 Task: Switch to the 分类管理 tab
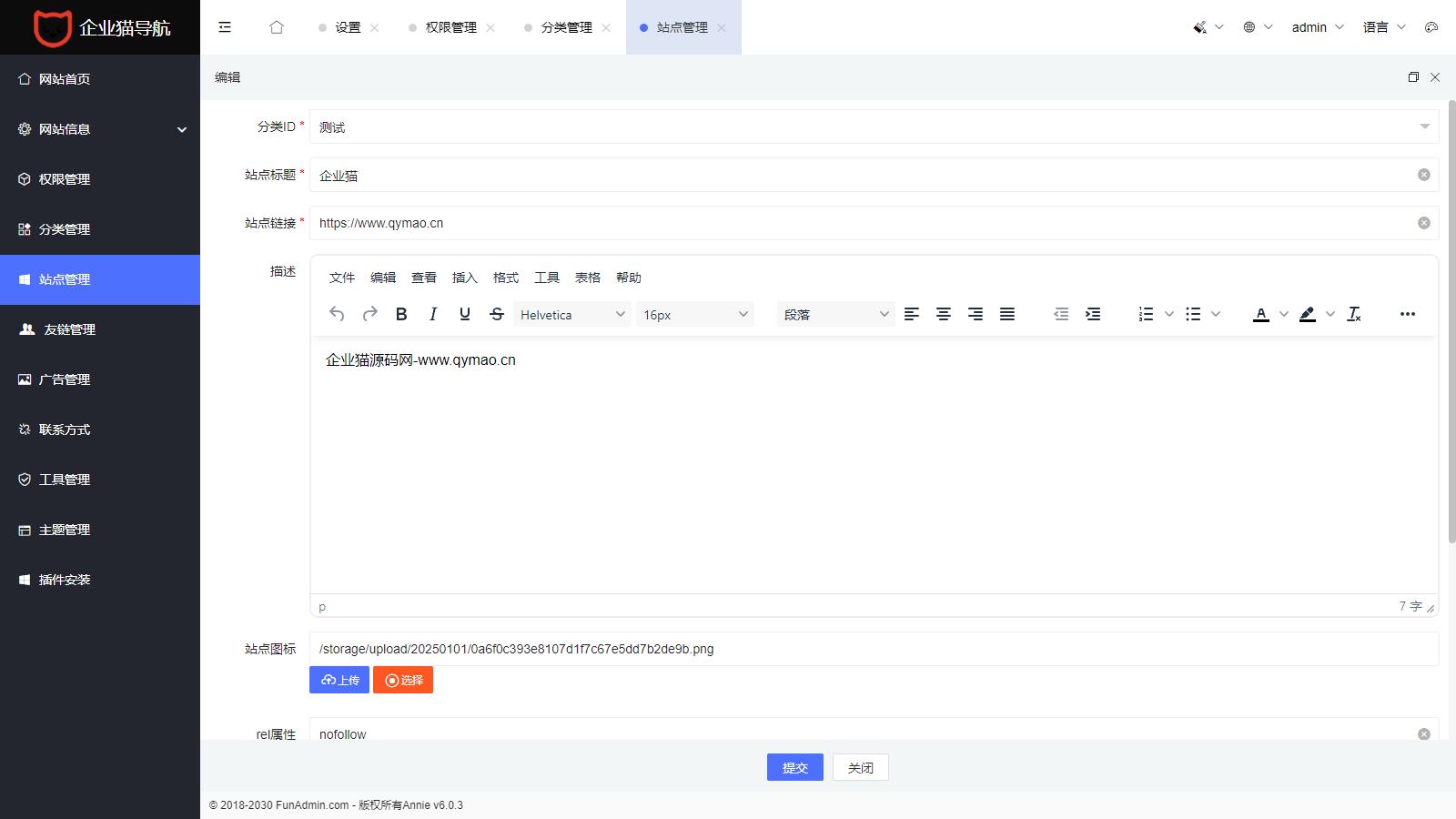pyautogui.click(x=566, y=27)
